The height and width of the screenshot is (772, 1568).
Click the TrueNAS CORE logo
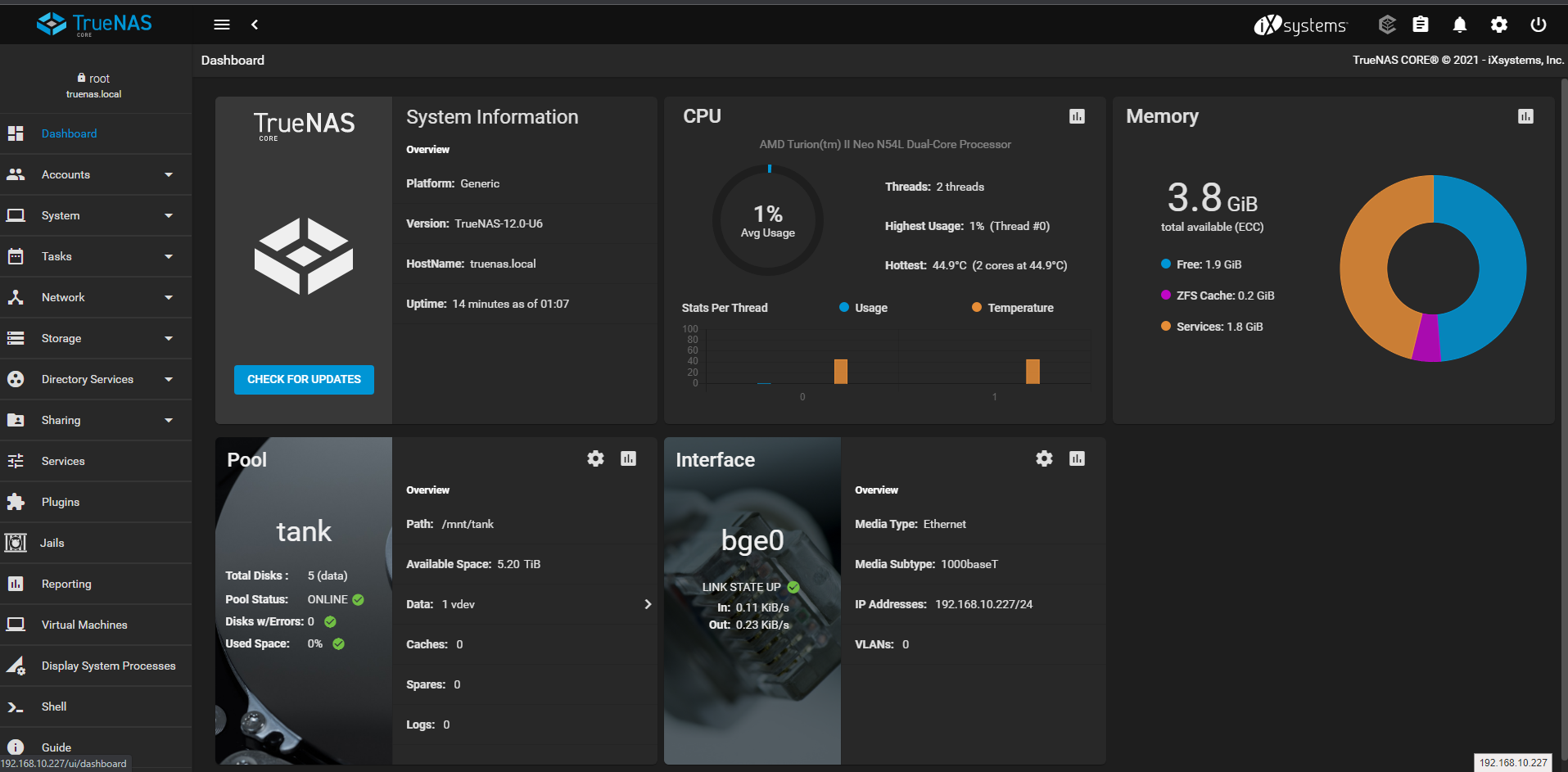tap(94, 24)
